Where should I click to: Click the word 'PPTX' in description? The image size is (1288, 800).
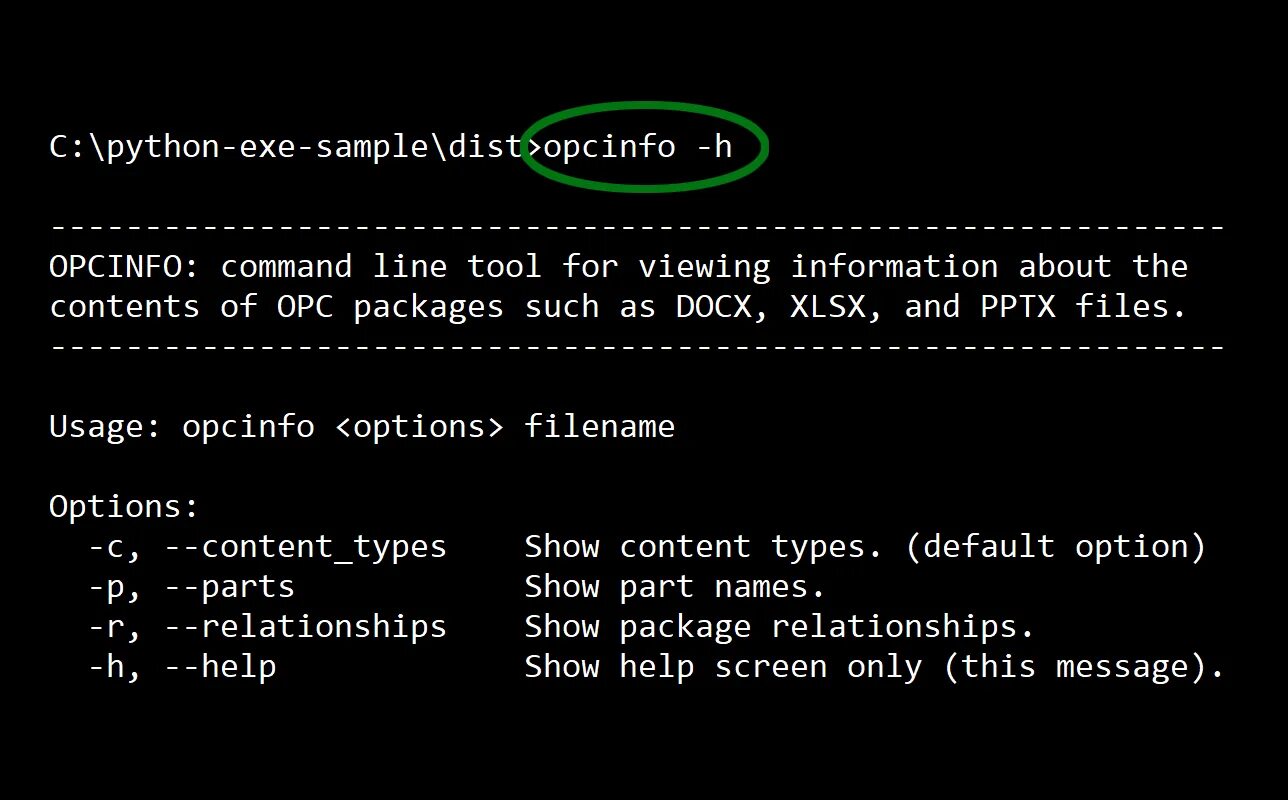(x=1016, y=307)
